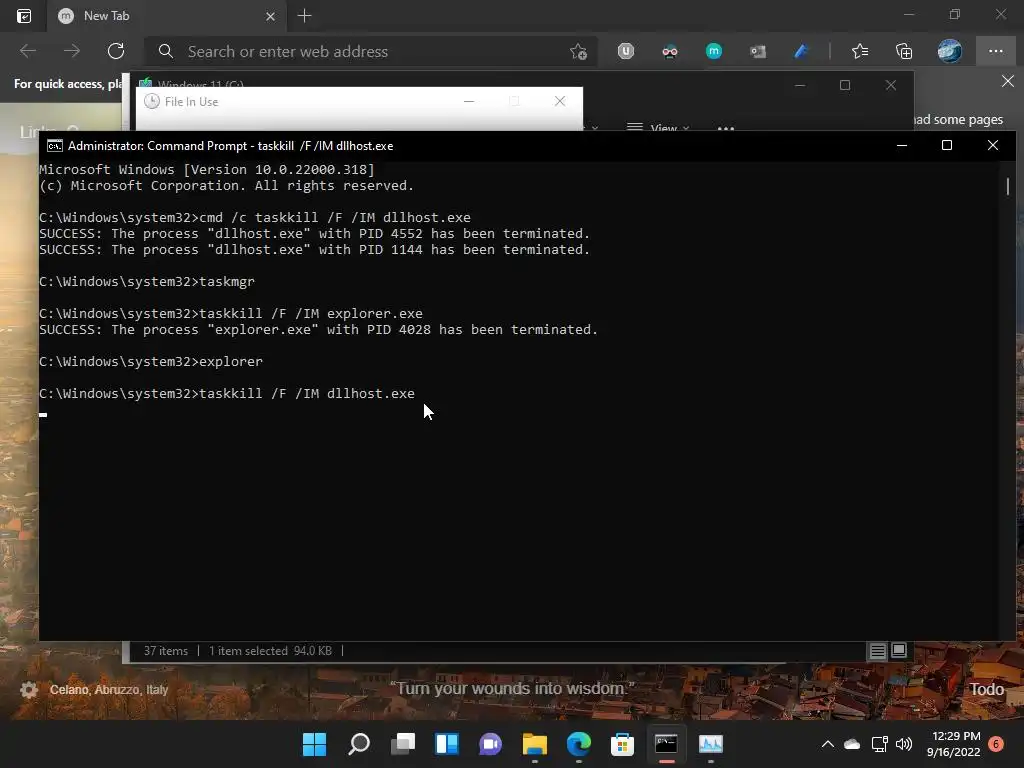Open the taskbar clock and calendar
This screenshot has height=768, width=1024.
tap(953, 744)
